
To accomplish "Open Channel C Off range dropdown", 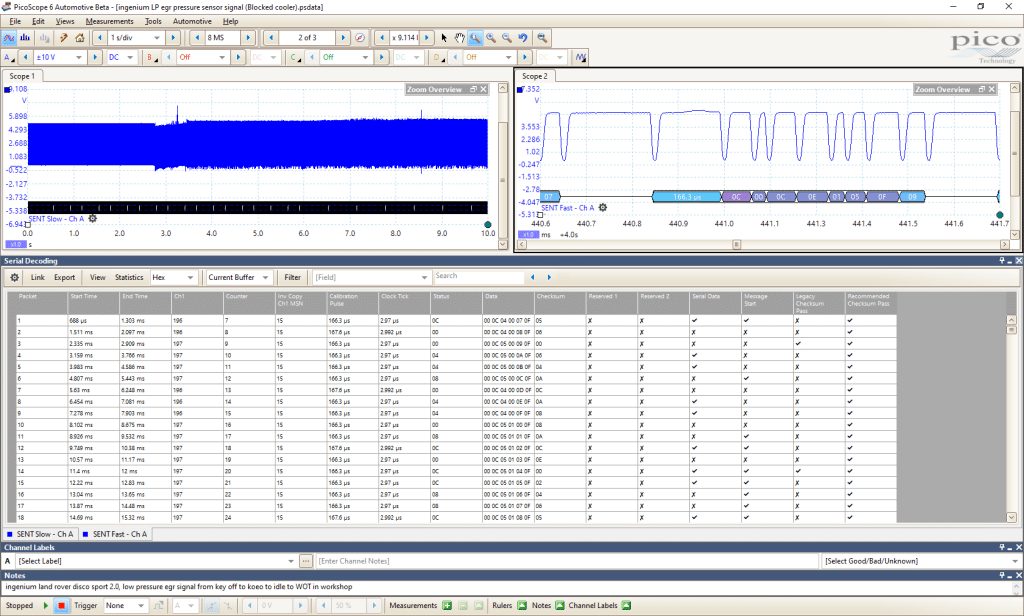I will (x=365, y=57).
